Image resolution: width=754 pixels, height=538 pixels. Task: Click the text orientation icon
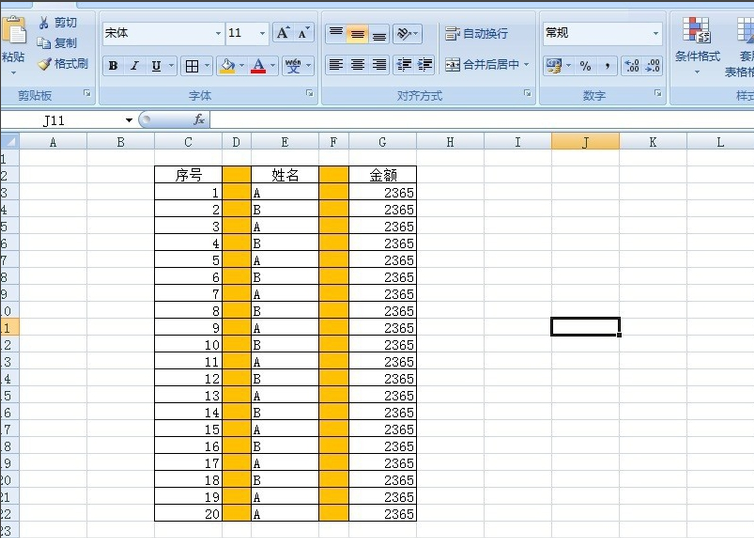pyautogui.click(x=407, y=34)
